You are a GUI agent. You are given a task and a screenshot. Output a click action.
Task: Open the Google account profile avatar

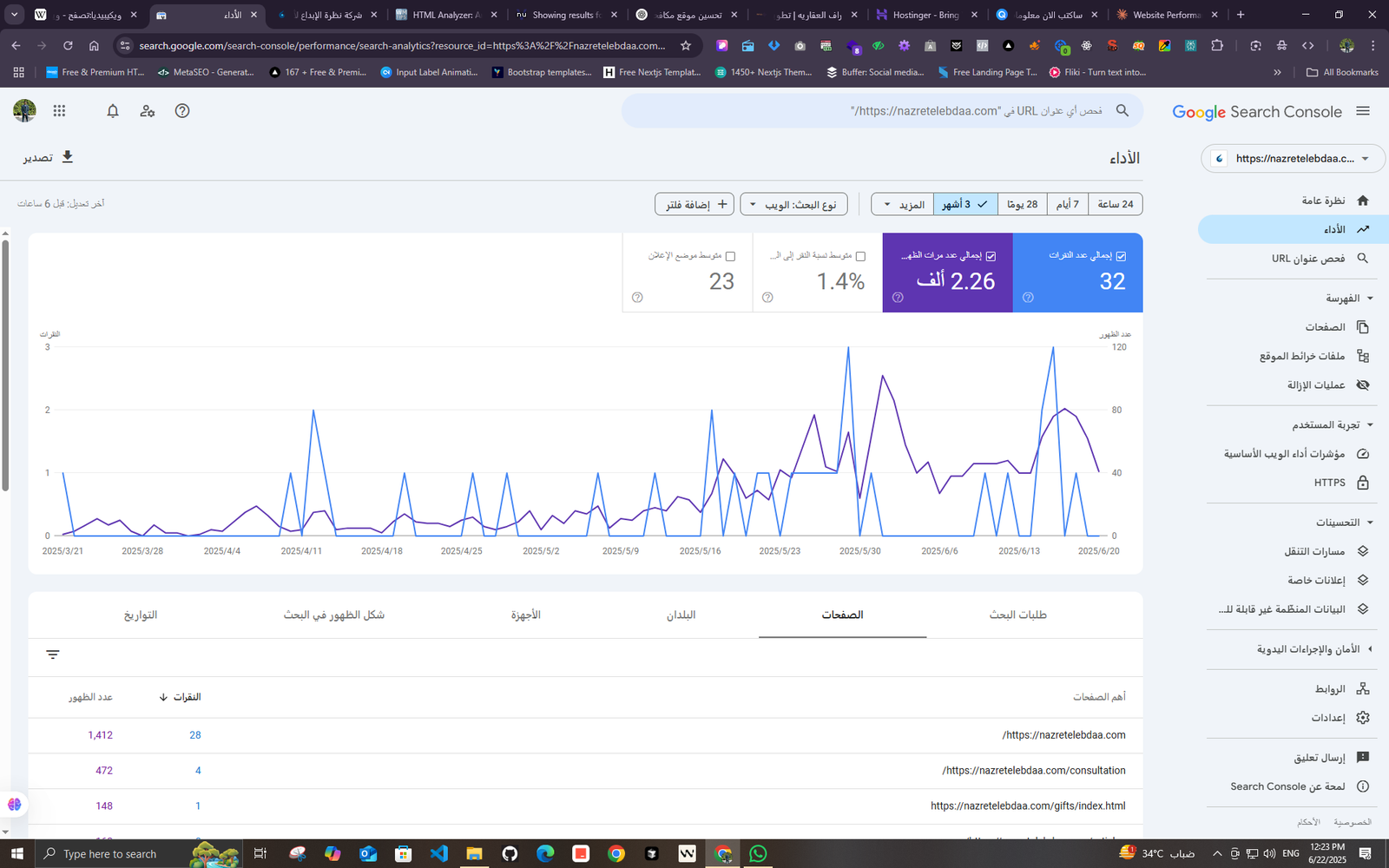25,110
